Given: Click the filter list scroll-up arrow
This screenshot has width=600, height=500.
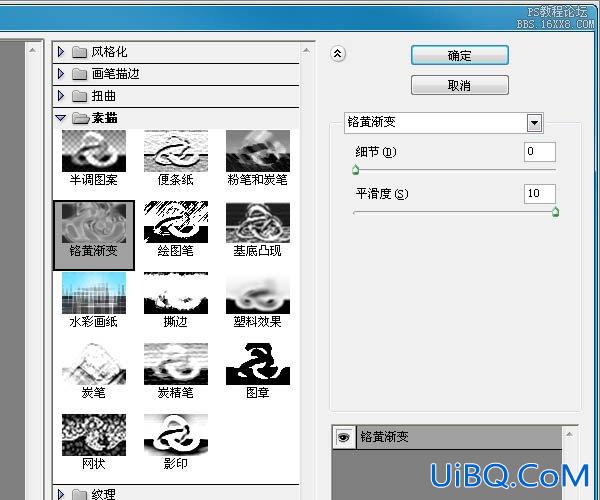Looking at the screenshot, I should click(x=306, y=50).
